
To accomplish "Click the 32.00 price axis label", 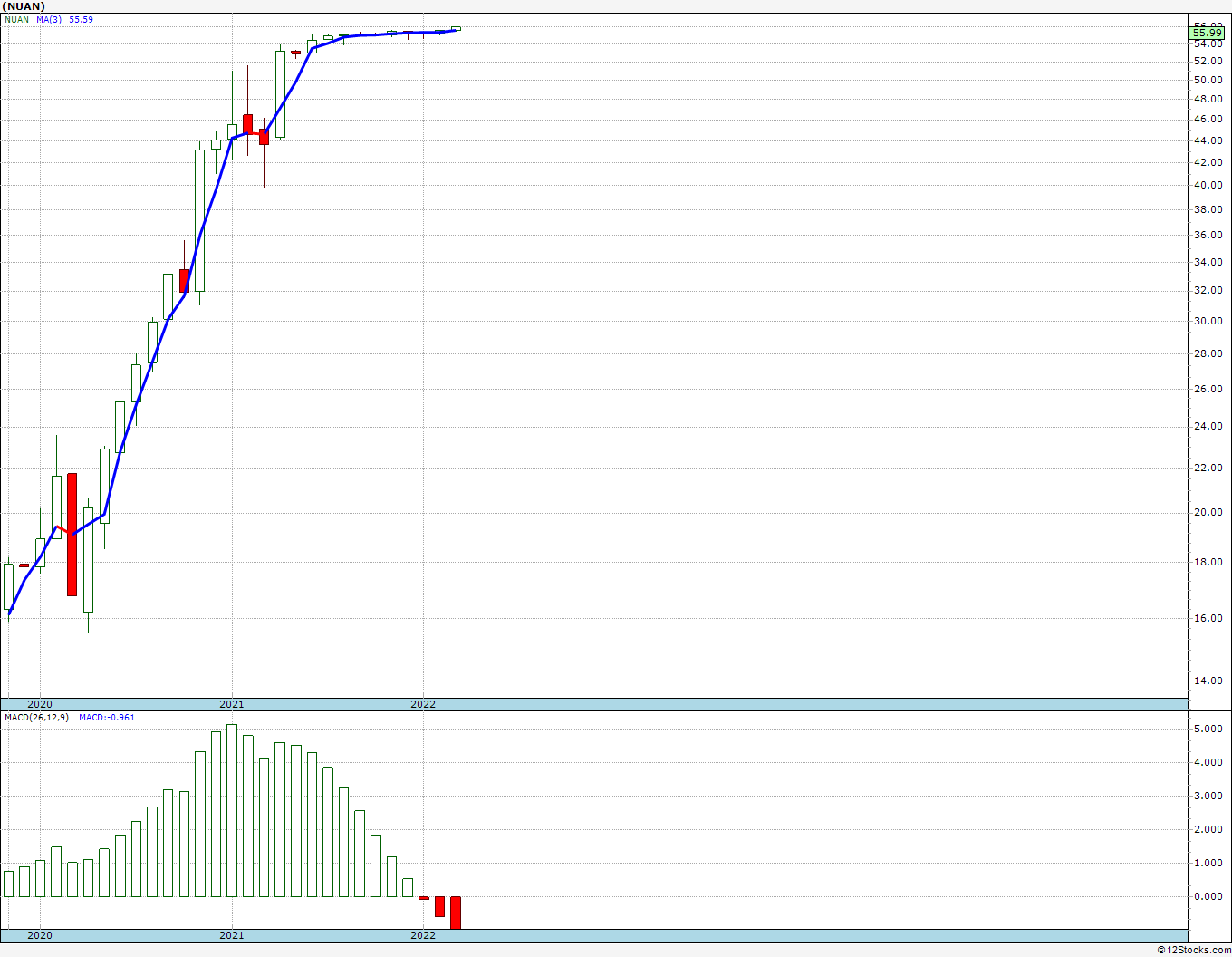I will point(1208,290).
